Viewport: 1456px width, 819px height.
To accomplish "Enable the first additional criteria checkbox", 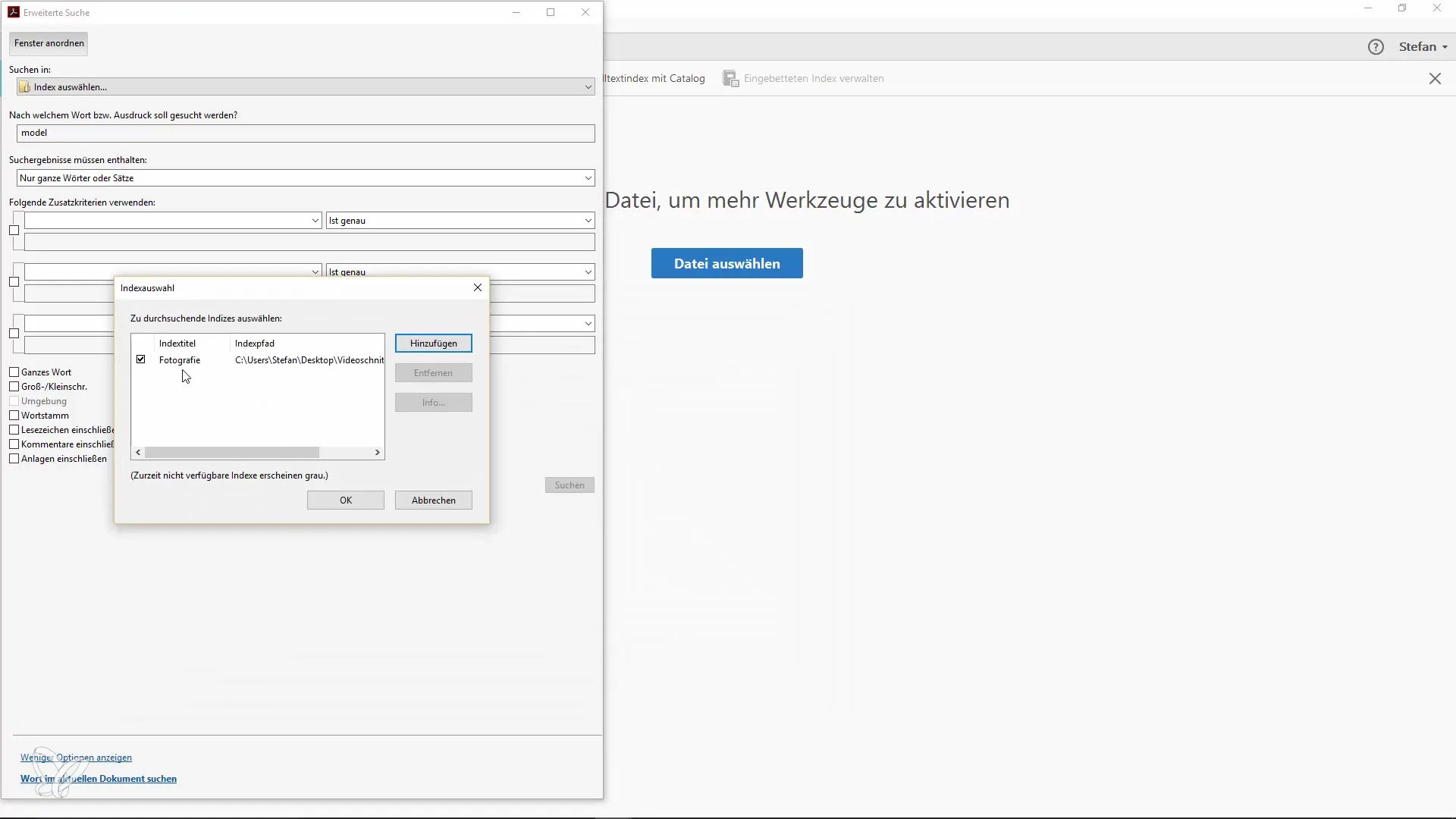I will [14, 231].
